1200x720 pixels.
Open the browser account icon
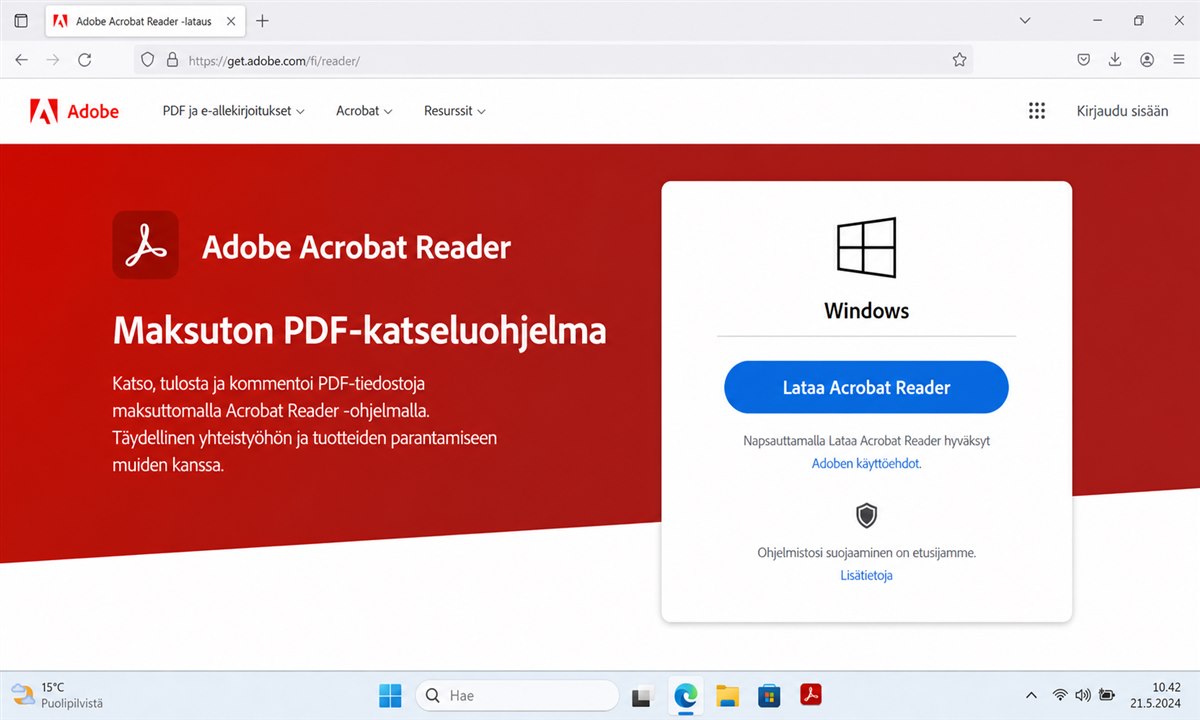(x=1147, y=60)
